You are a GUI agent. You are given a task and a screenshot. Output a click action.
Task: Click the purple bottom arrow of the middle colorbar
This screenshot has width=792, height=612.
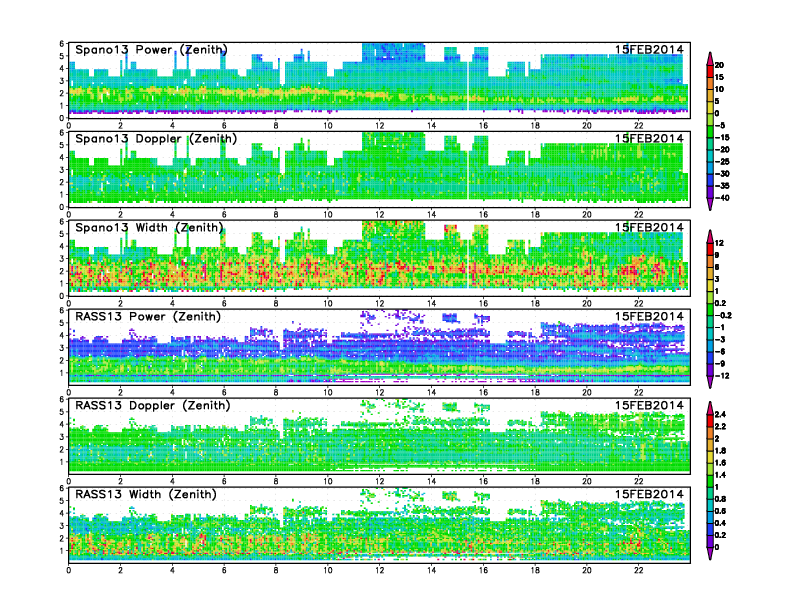point(710,382)
